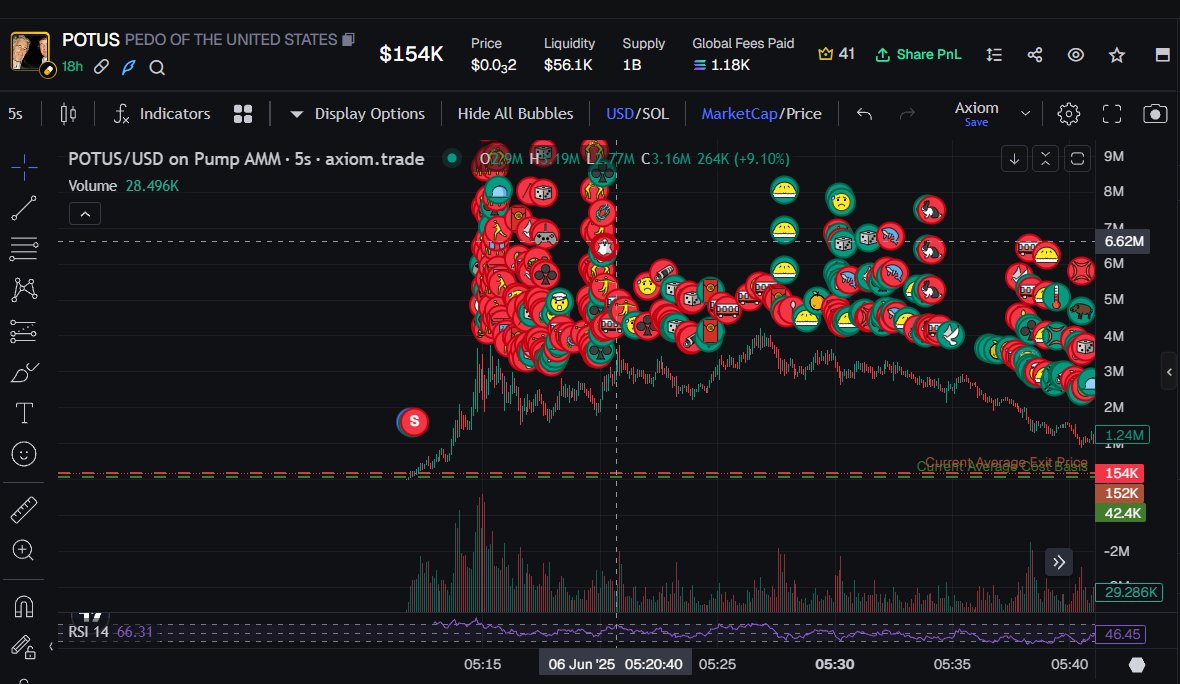Switch chart to Price view
The height and width of the screenshot is (684, 1180).
[x=804, y=114]
